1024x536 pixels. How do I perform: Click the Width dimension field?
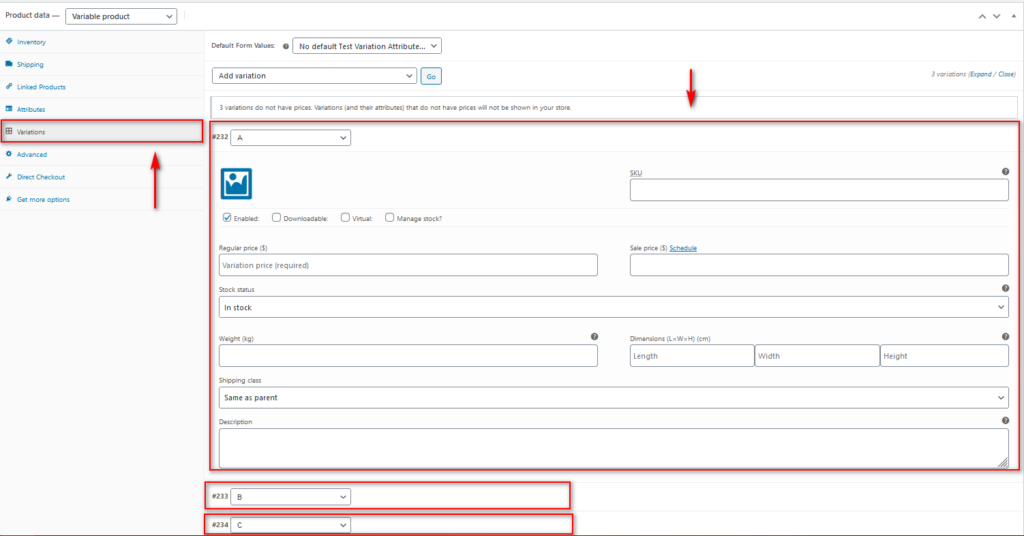click(x=817, y=356)
